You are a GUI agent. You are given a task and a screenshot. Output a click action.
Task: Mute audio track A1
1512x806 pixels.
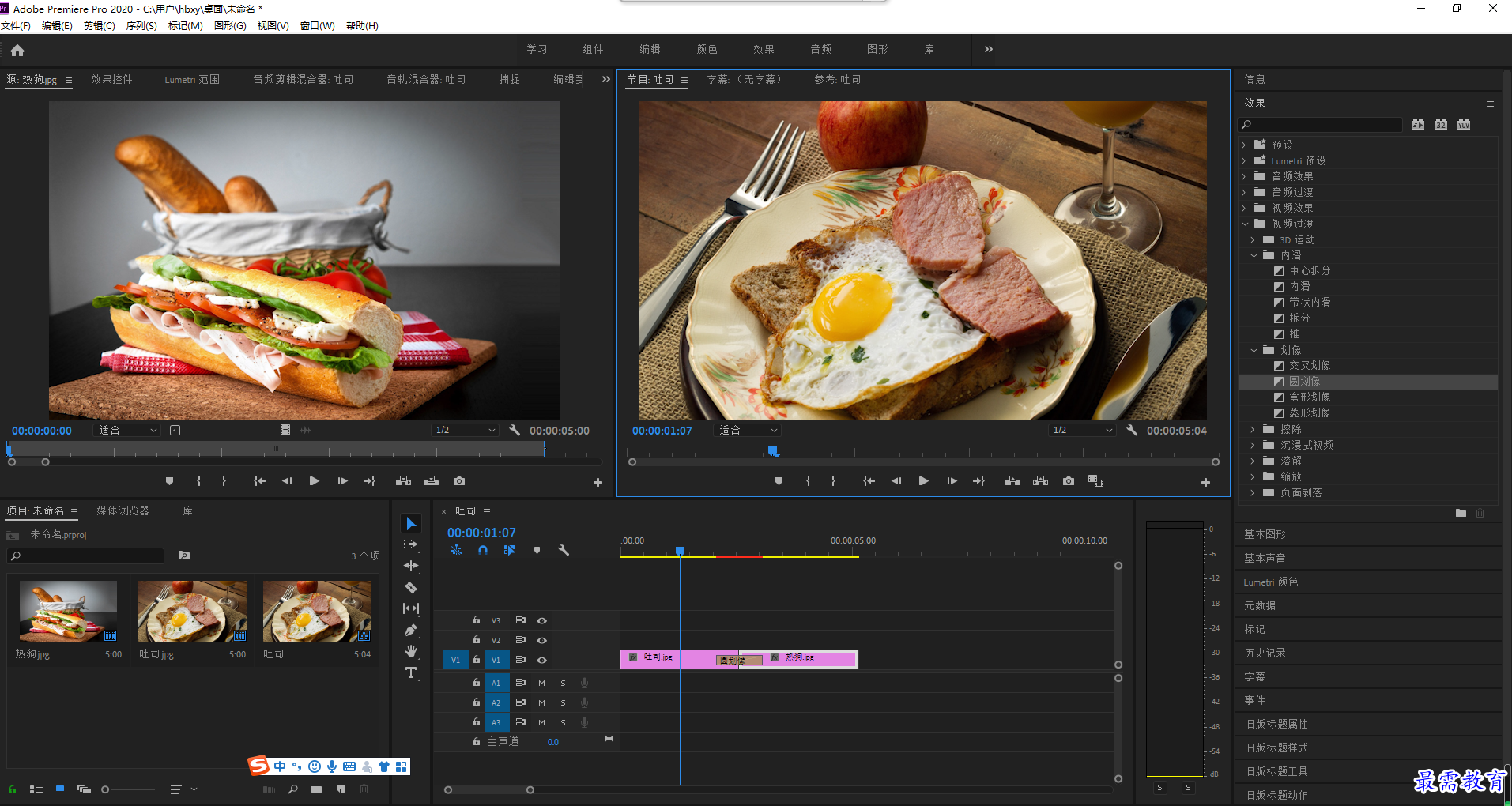tap(541, 683)
